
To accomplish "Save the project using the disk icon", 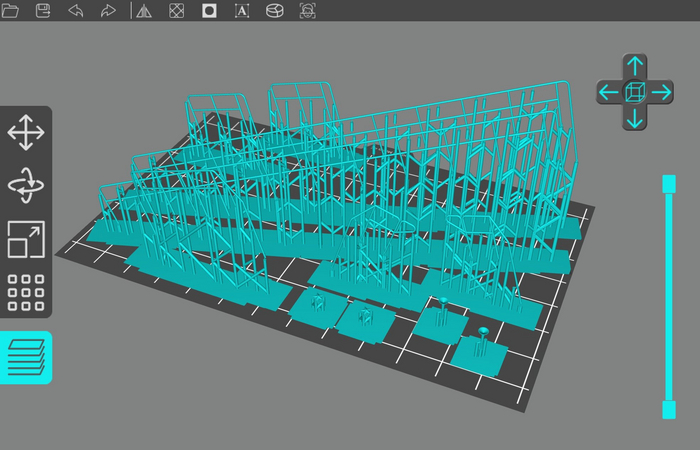I will pos(43,11).
